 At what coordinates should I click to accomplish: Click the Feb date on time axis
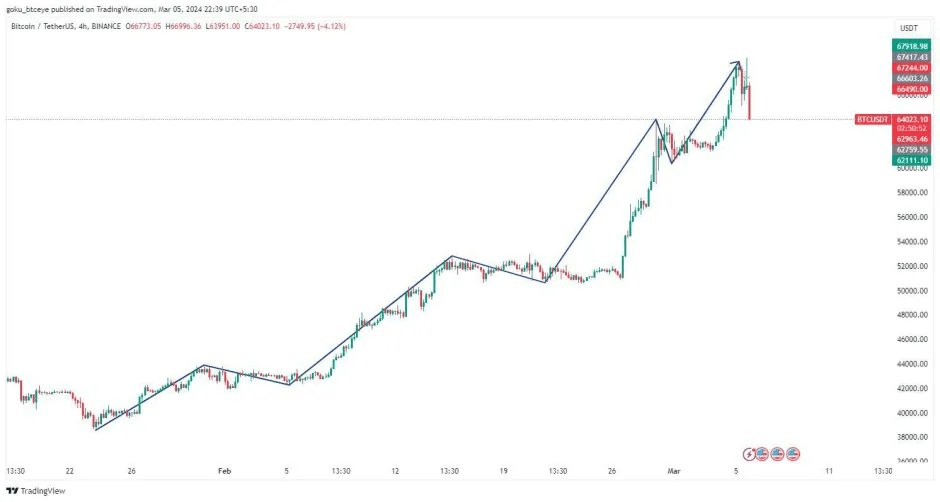pyautogui.click(x=224, y=469)
